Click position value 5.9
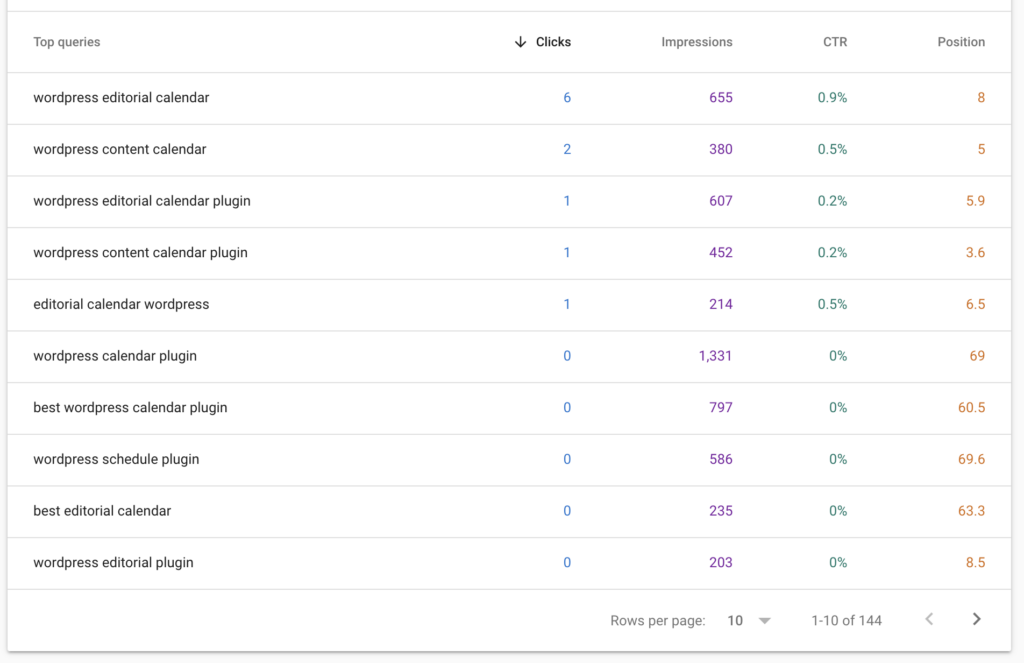Viewport: 1024px width, 663px height. (976, 201)
